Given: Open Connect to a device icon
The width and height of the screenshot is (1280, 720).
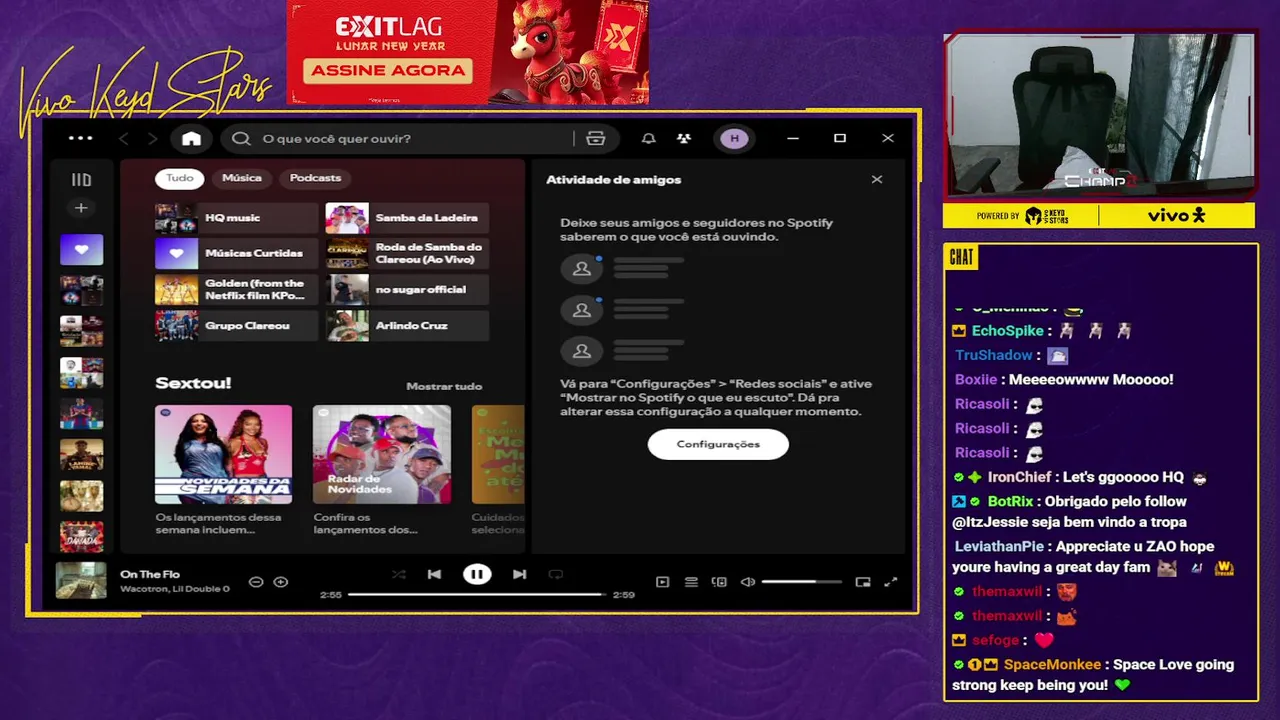Looking at the screenshot, I should (x=719, y=582).
